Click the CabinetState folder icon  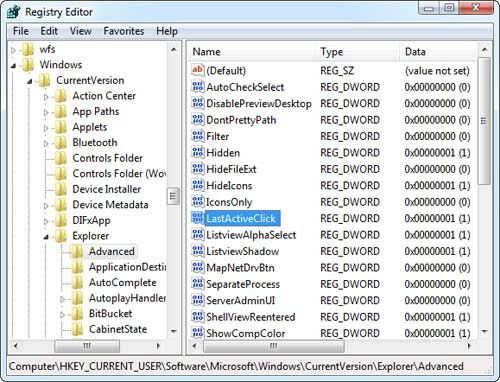coord(77,330)
